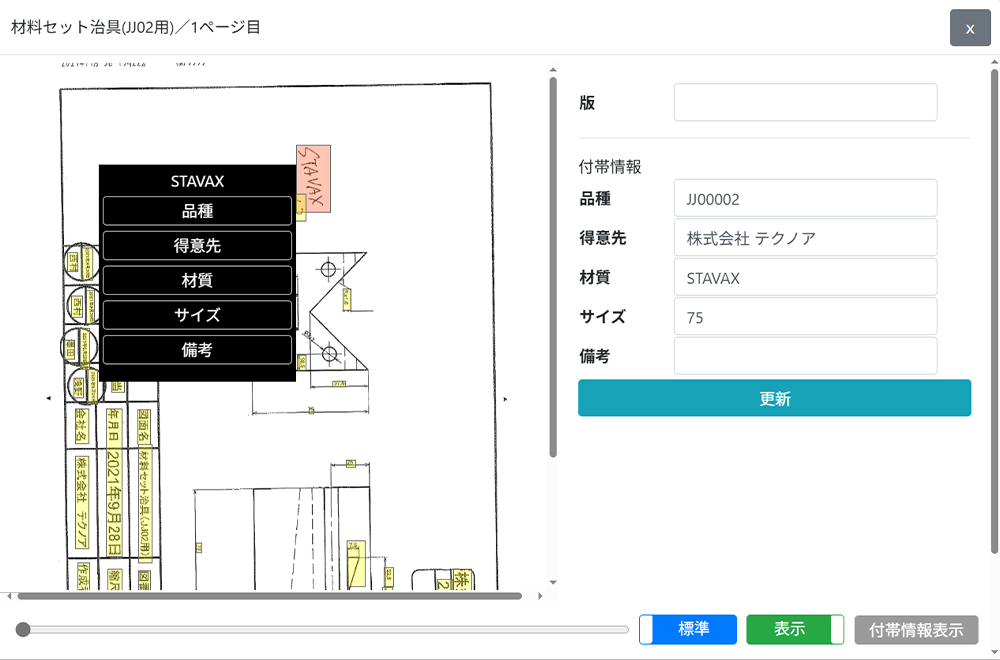This screenshot has height=660, width=1000.
Task: Toggle the green 表示 switch
Action: tap(795, 629)
